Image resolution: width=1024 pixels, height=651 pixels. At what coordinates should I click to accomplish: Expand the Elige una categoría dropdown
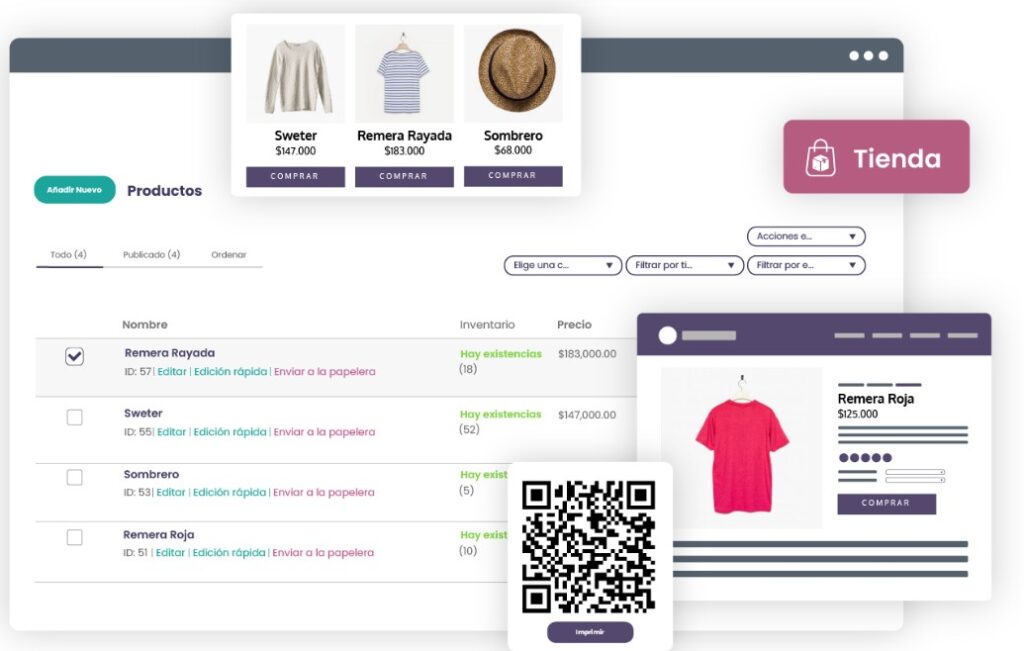pyautogui.click(x=562, y=265)
